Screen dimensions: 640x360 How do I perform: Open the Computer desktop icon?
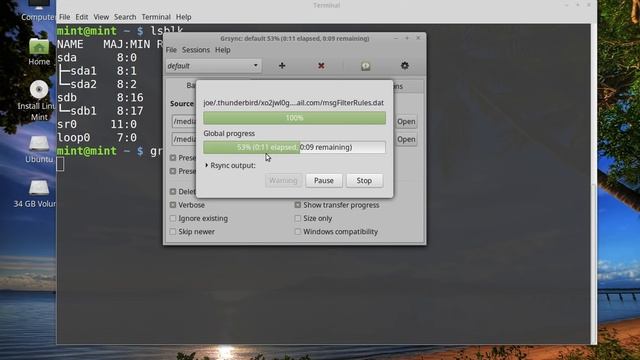pos(39,10)
